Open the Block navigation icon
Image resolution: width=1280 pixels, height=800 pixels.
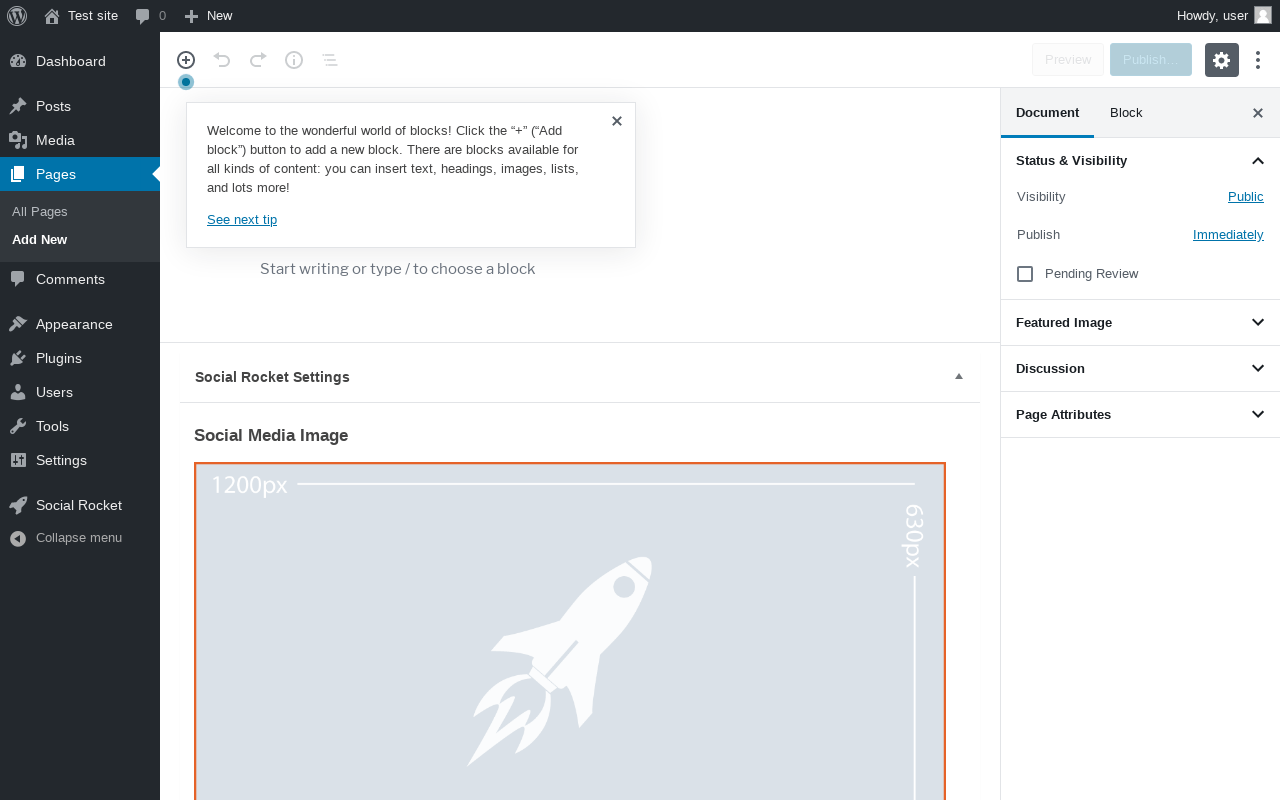330,60
